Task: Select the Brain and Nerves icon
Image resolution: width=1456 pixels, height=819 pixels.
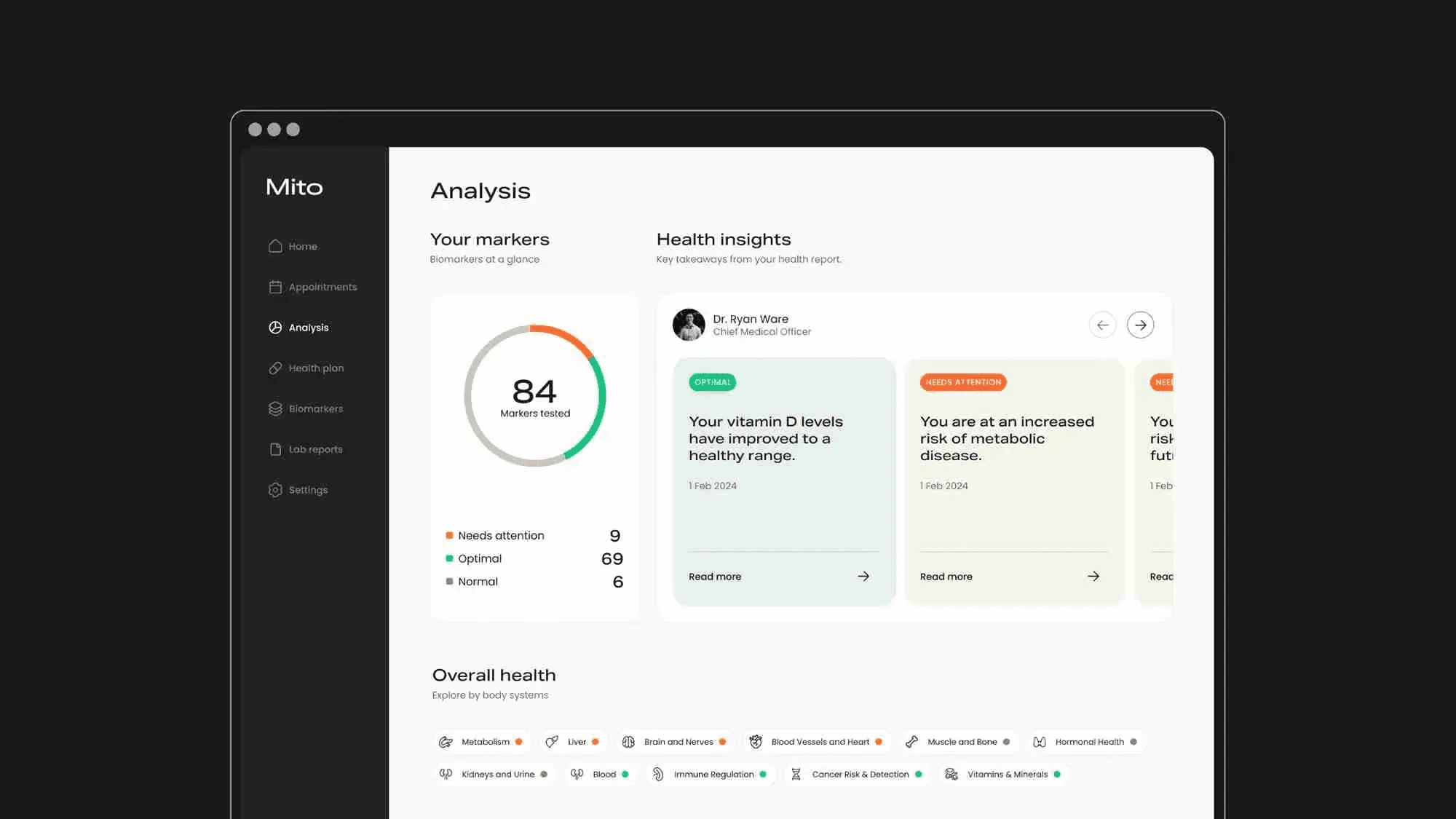Action: click(x=629, y=741)
